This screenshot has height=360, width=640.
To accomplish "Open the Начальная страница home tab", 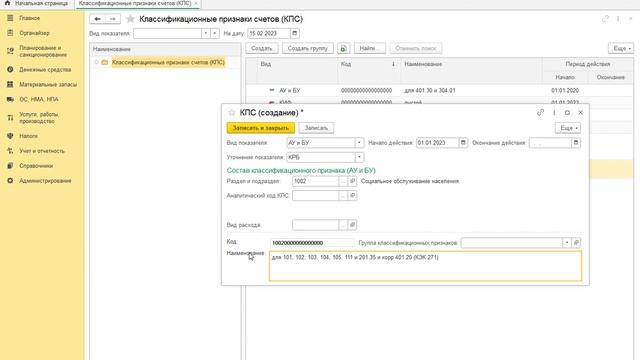I will 36,3.
